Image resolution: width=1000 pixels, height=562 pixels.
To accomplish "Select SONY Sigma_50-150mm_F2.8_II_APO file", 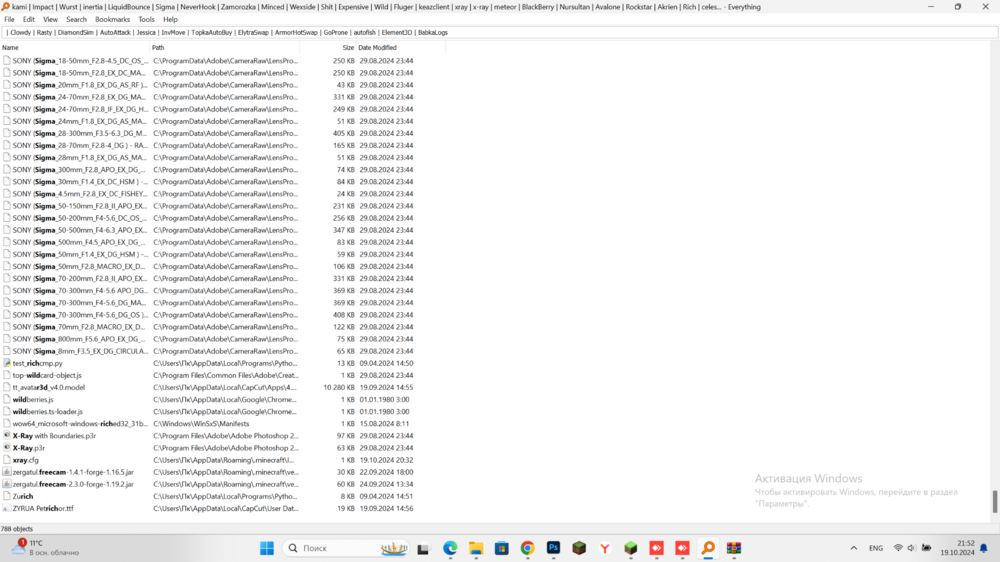I will (80, 206).
